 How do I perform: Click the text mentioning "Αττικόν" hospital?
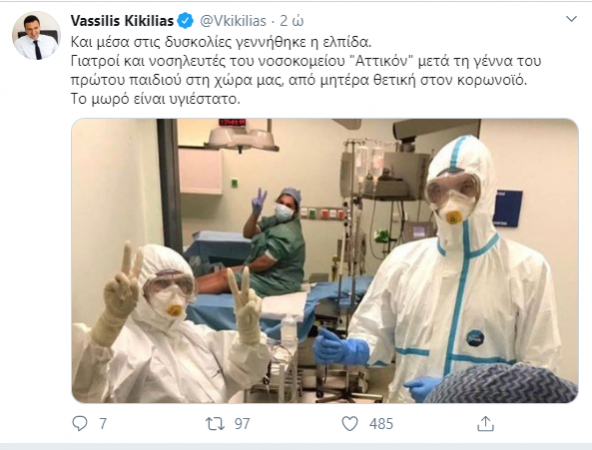click(x=306, y=61)
